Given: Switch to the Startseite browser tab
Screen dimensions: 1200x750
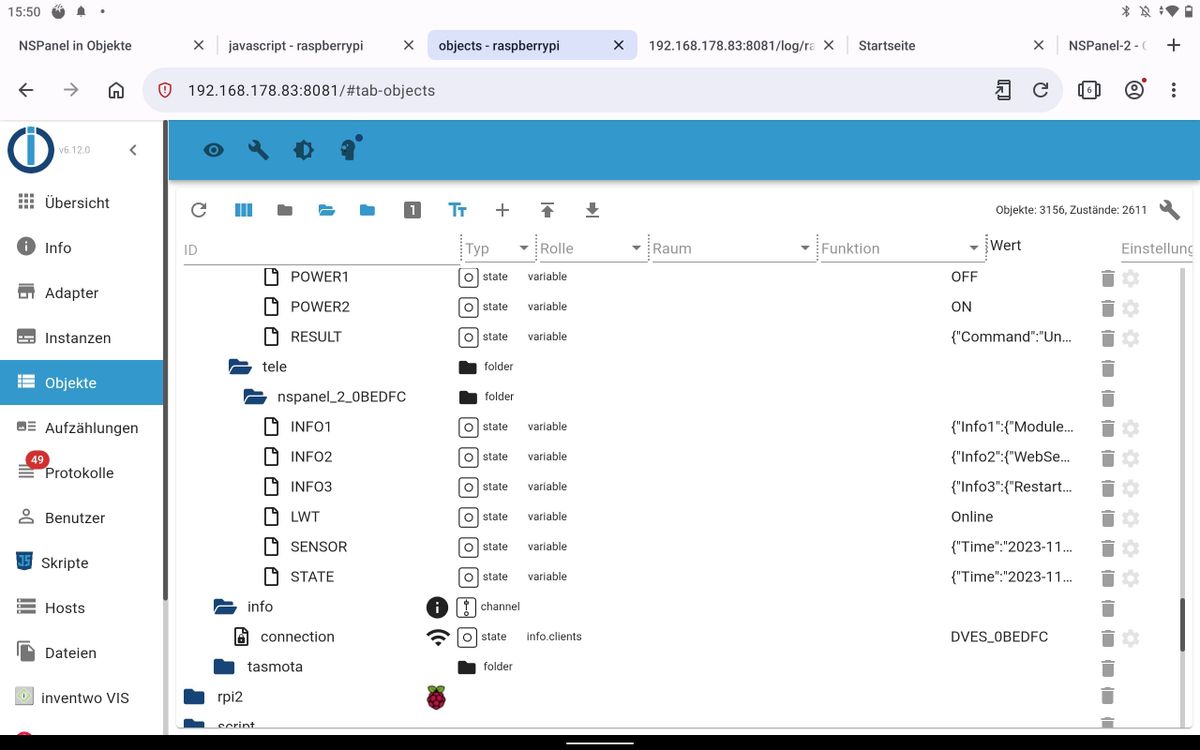Looking at the screenshot, I should (887, 46).
